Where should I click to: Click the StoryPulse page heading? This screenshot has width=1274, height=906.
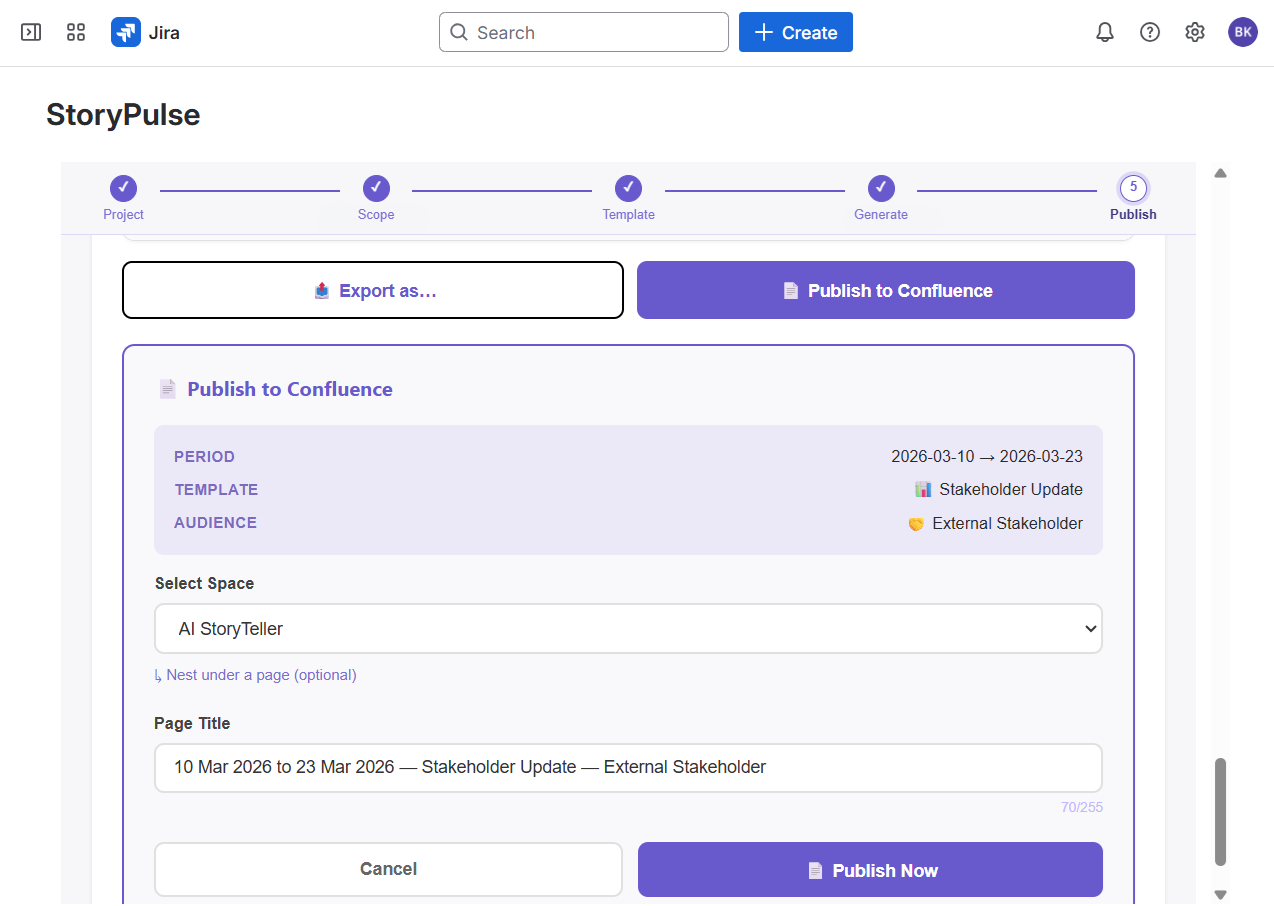point(123,115)
